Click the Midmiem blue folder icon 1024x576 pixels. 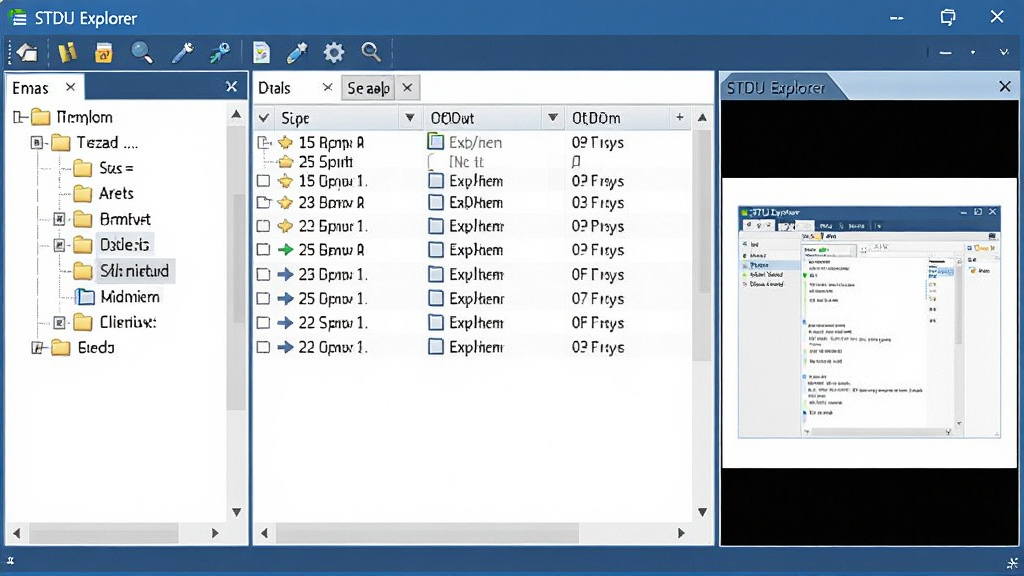click(x=84, y=297)
